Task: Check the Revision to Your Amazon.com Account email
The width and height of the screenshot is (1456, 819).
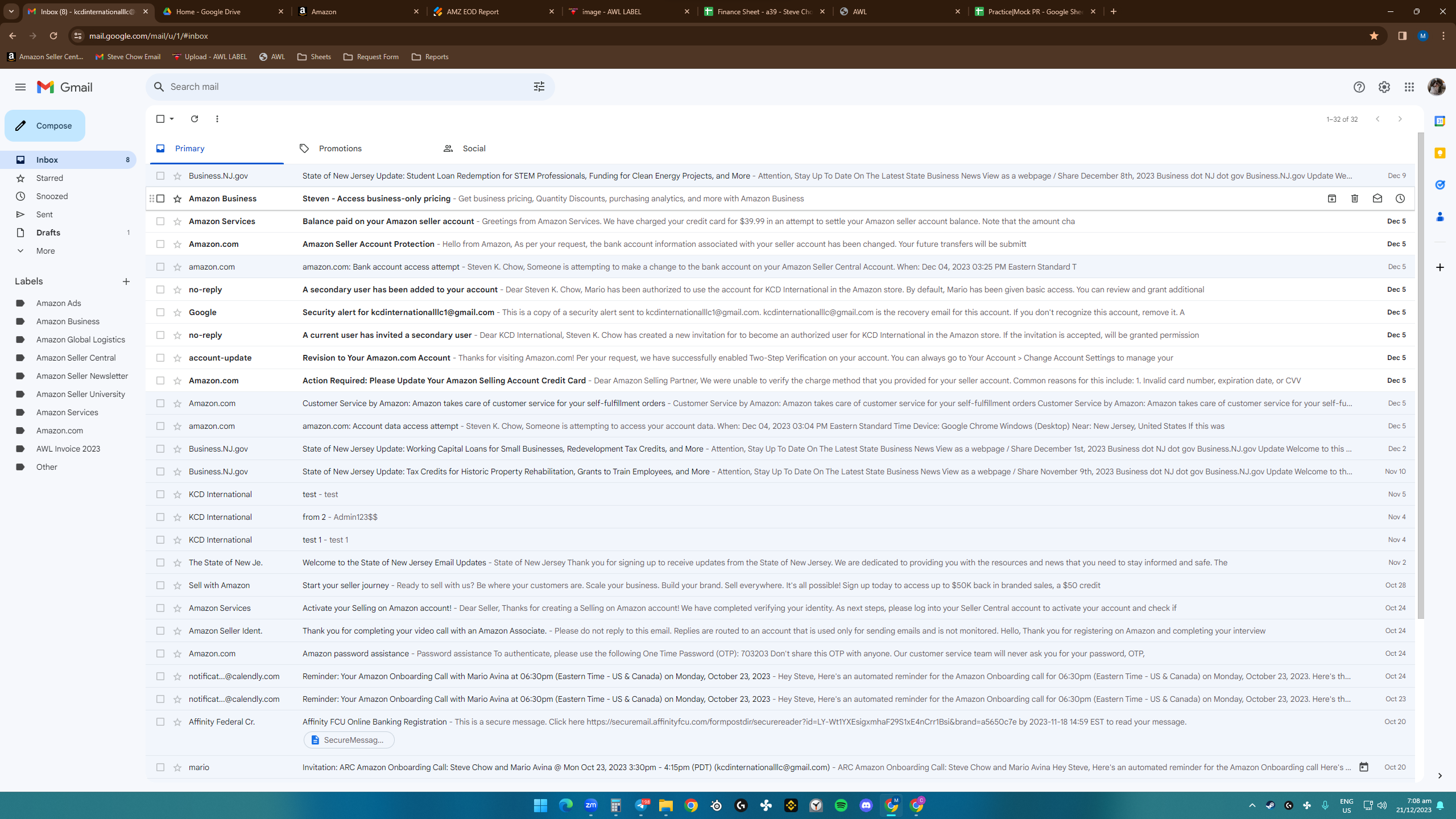Action: tap(160, 358)
